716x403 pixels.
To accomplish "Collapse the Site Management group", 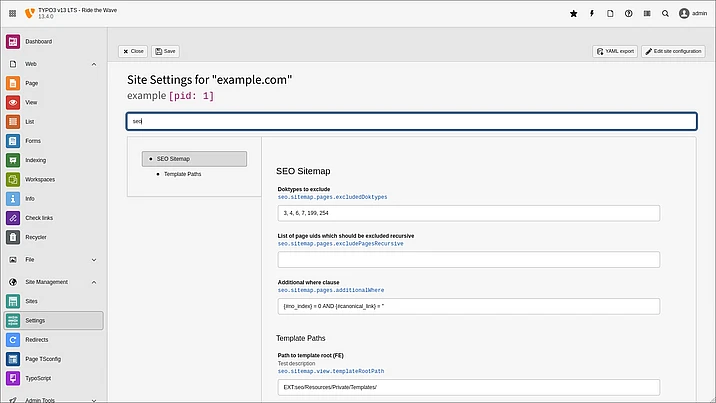I will (x=93, y=282).
